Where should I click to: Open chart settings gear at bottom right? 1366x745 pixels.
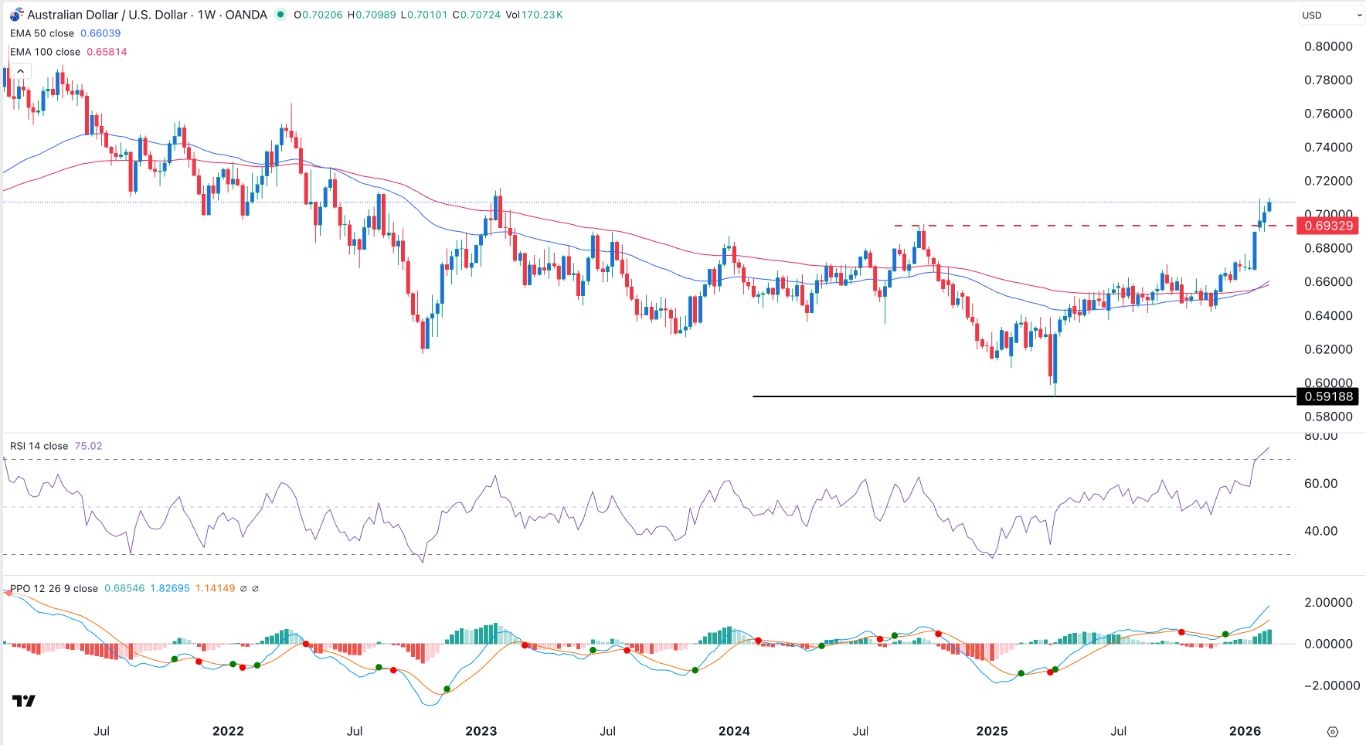click(1332, 732)
